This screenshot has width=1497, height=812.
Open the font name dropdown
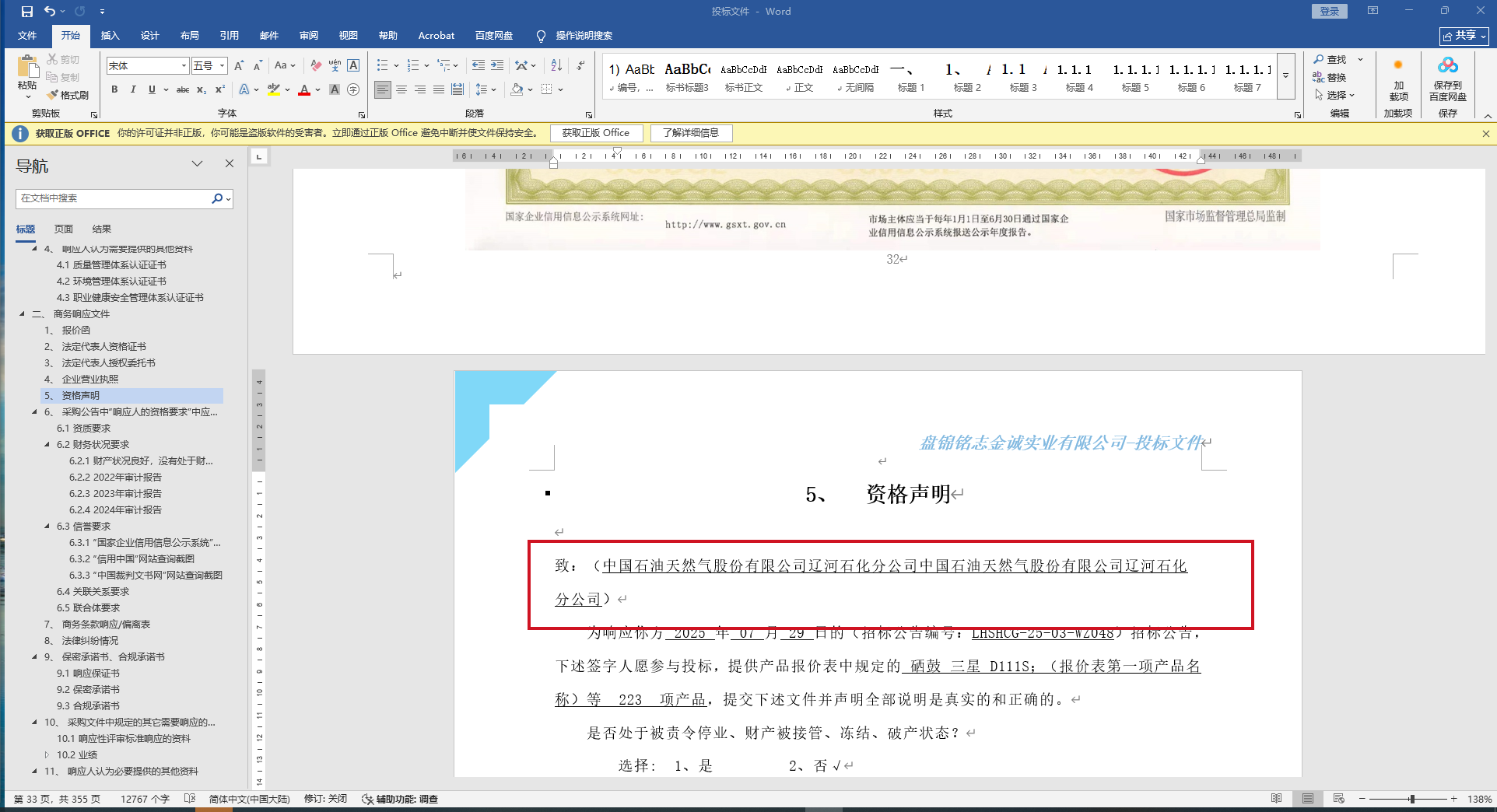184,66
